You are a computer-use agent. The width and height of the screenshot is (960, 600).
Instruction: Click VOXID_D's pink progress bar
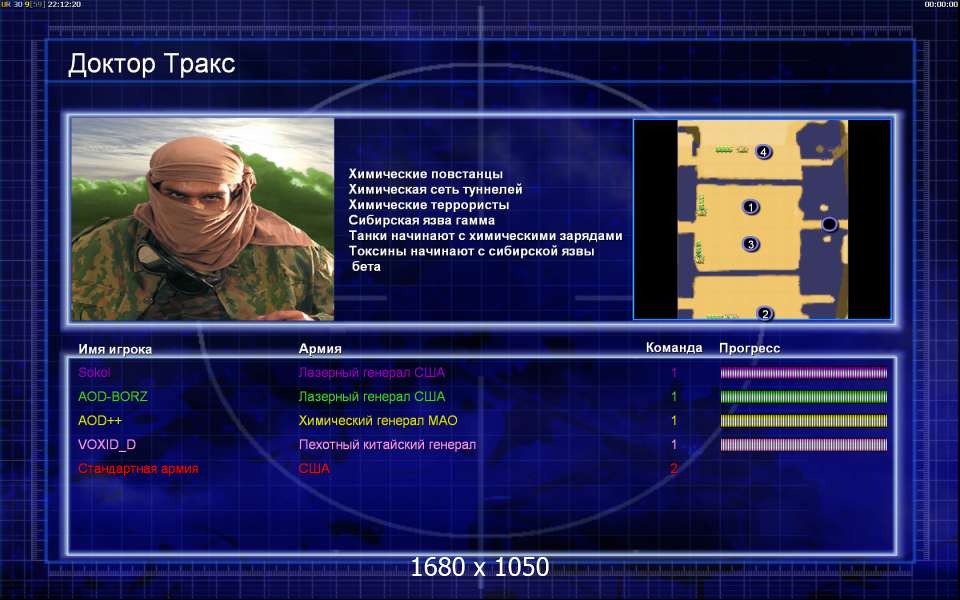[x=803, y=444]
